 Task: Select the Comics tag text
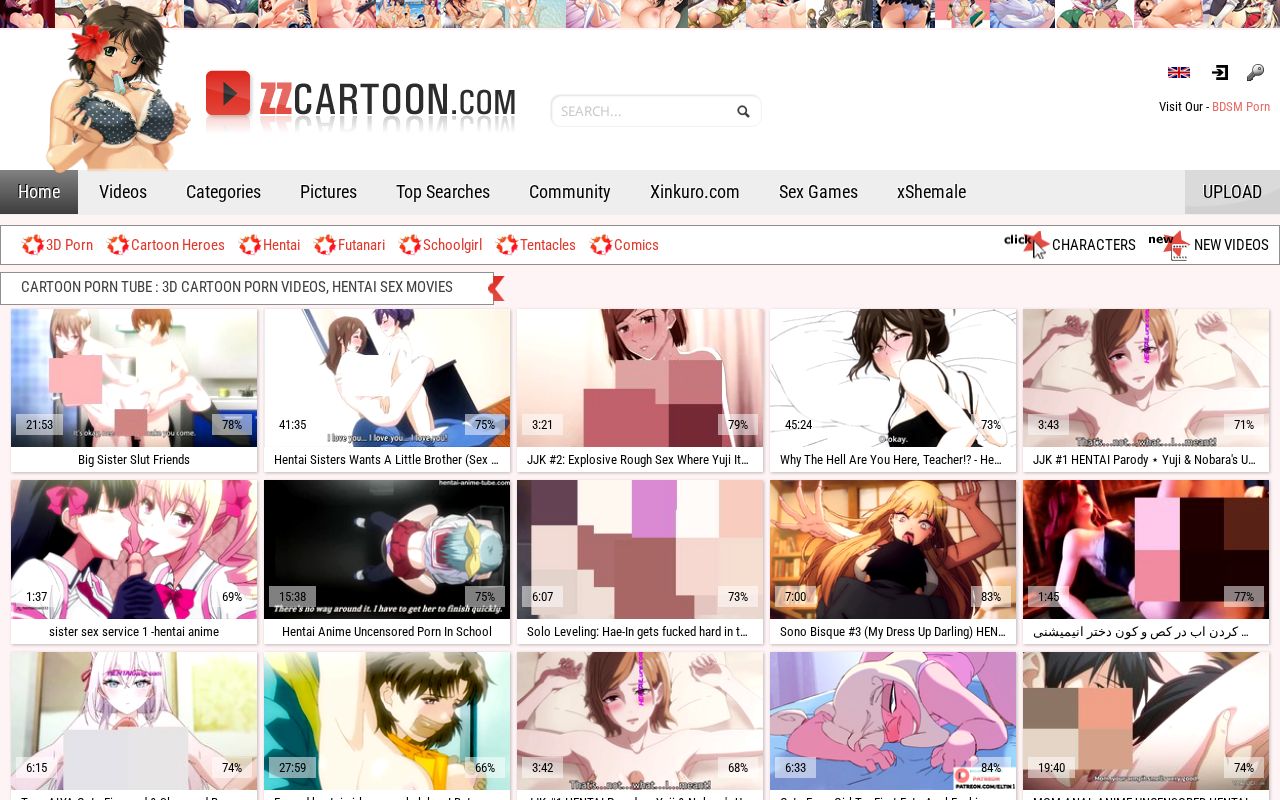point(636,245)
